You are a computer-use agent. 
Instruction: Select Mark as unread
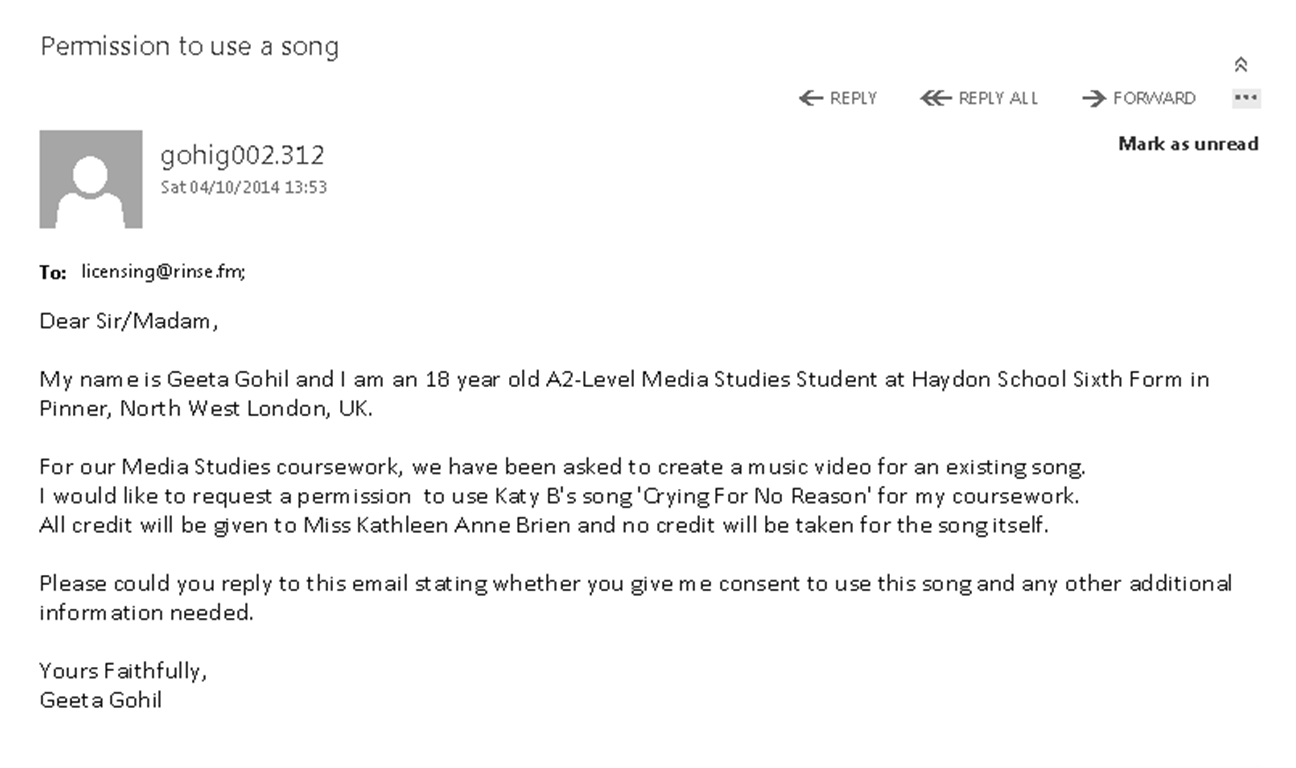[x=1187, y=143]
